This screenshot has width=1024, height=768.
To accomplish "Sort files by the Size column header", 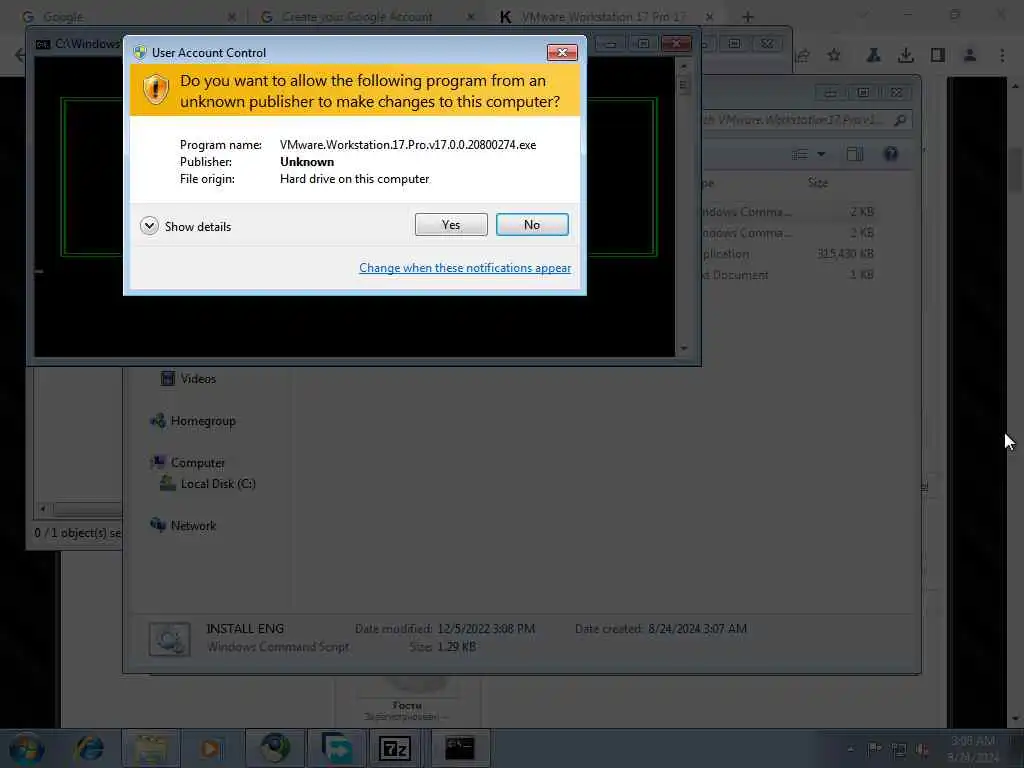I will (x=818, y=183).
